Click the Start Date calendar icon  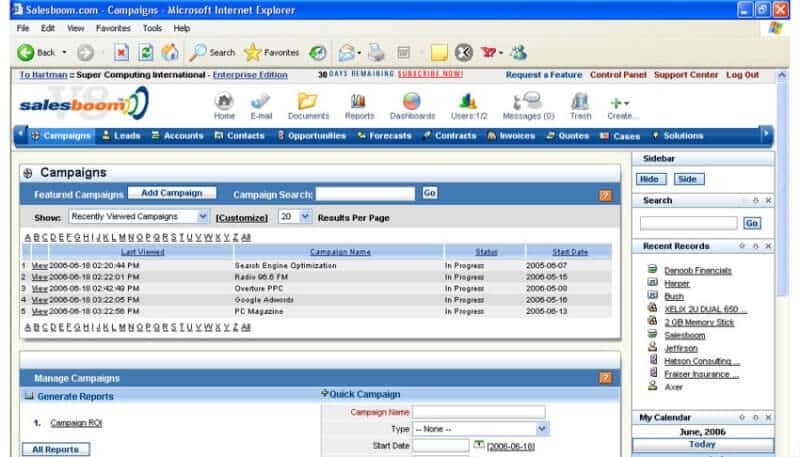478,445
